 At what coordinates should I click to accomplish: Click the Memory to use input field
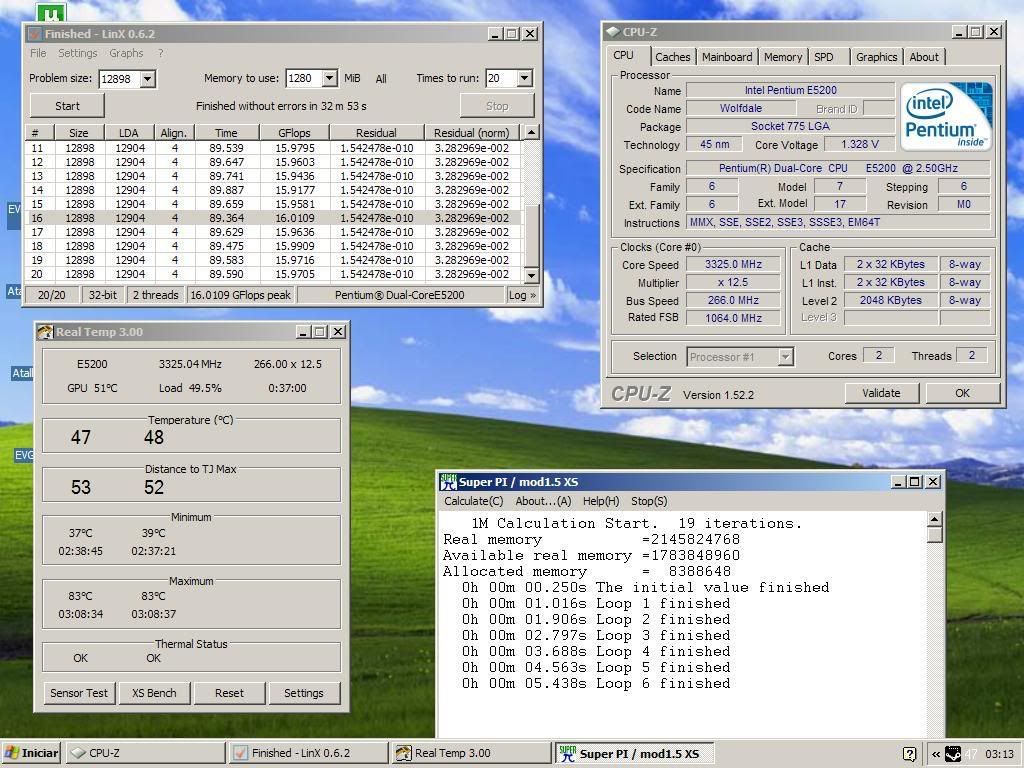(304, 78)
